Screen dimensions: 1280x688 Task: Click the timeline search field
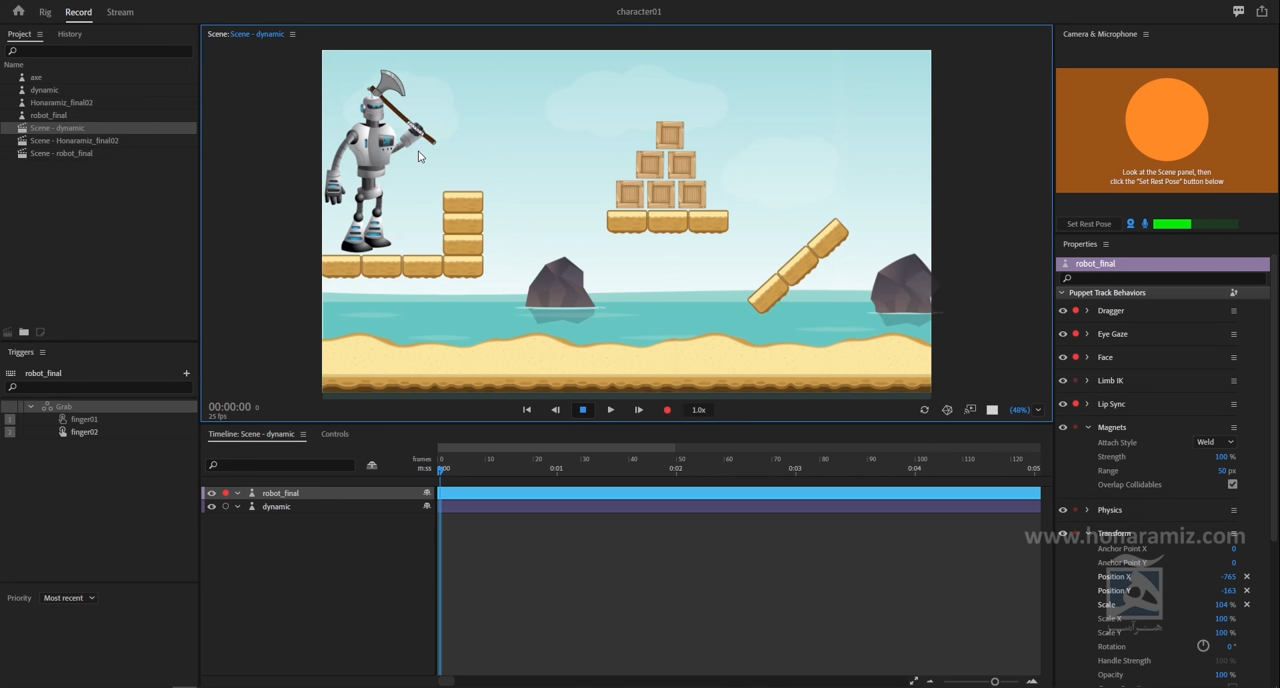(x=281, y=465)
